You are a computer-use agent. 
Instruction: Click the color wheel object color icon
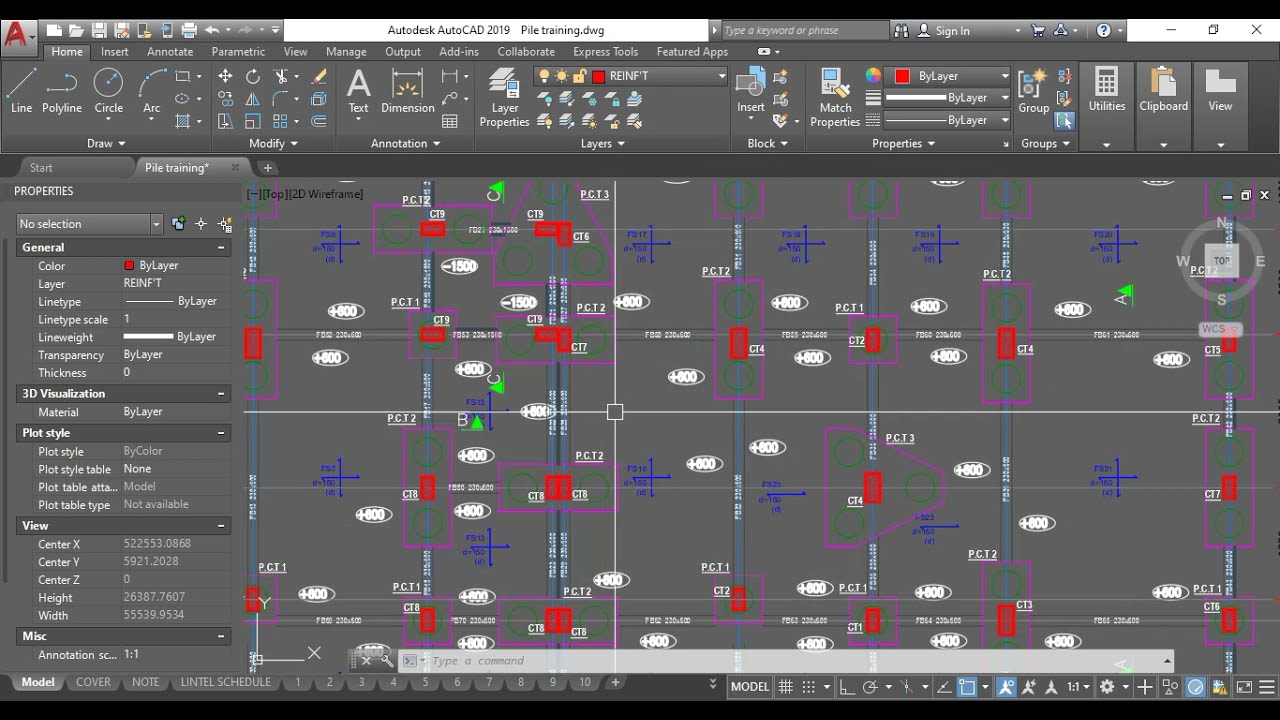(873, 76)
